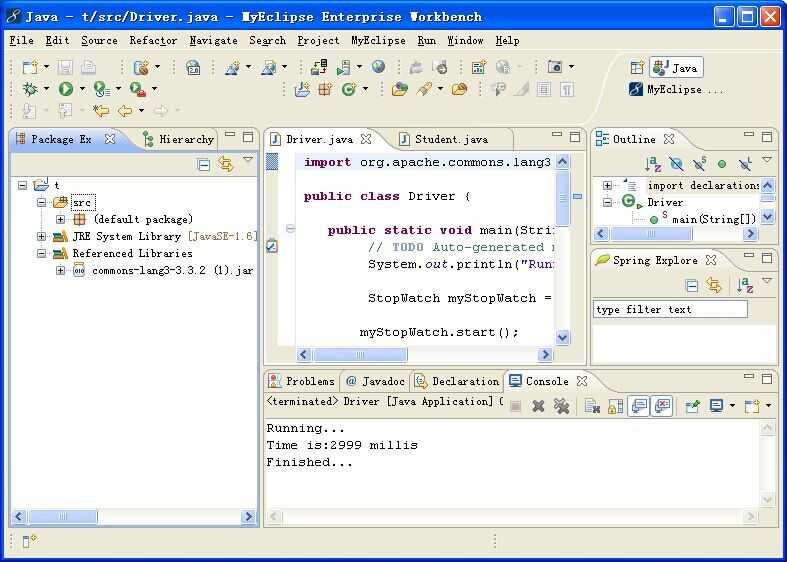
Task: Click the New Java Project icon
Action: click(302, 89)
